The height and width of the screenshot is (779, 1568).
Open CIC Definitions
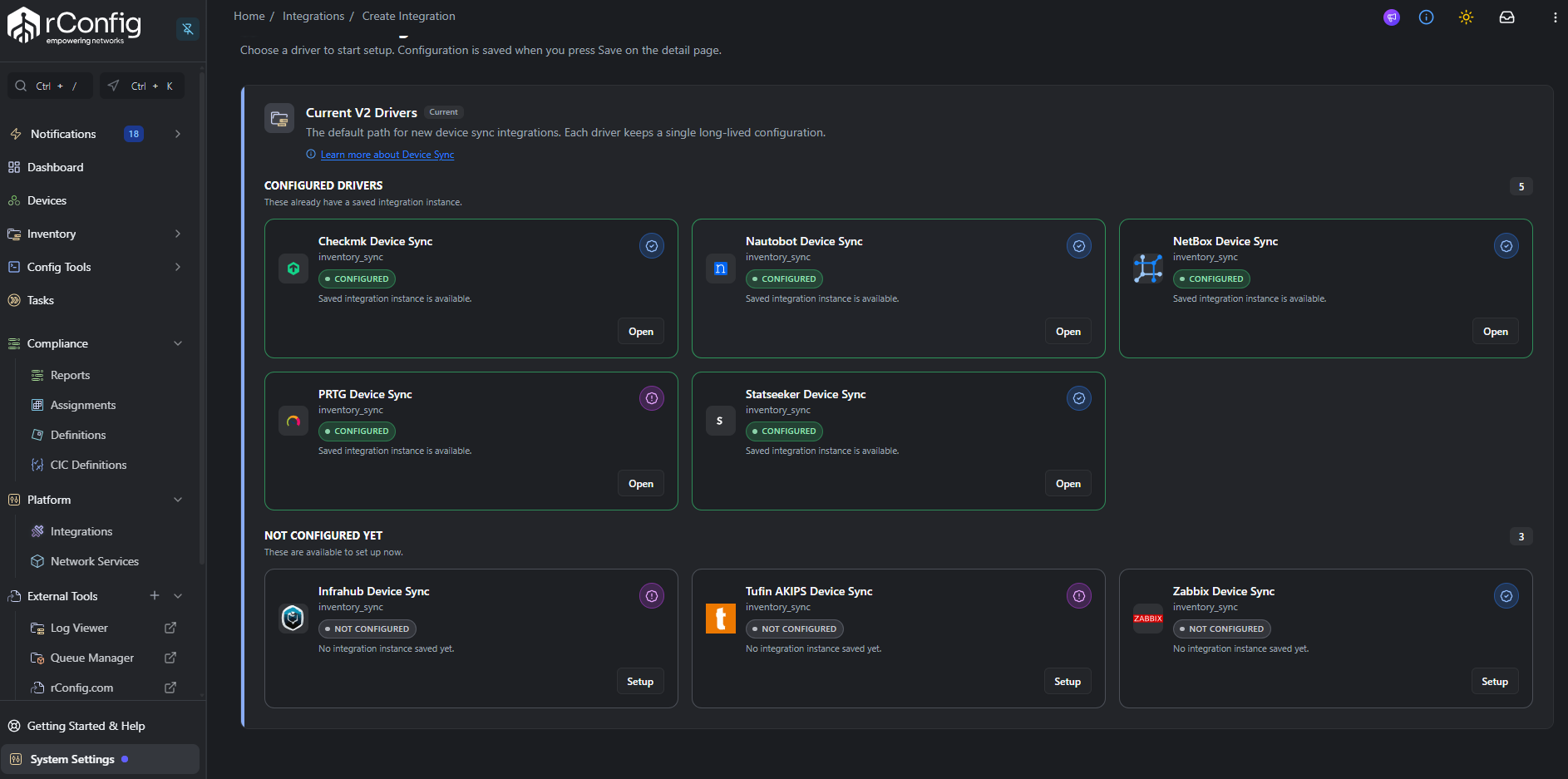tap(88, 465)
